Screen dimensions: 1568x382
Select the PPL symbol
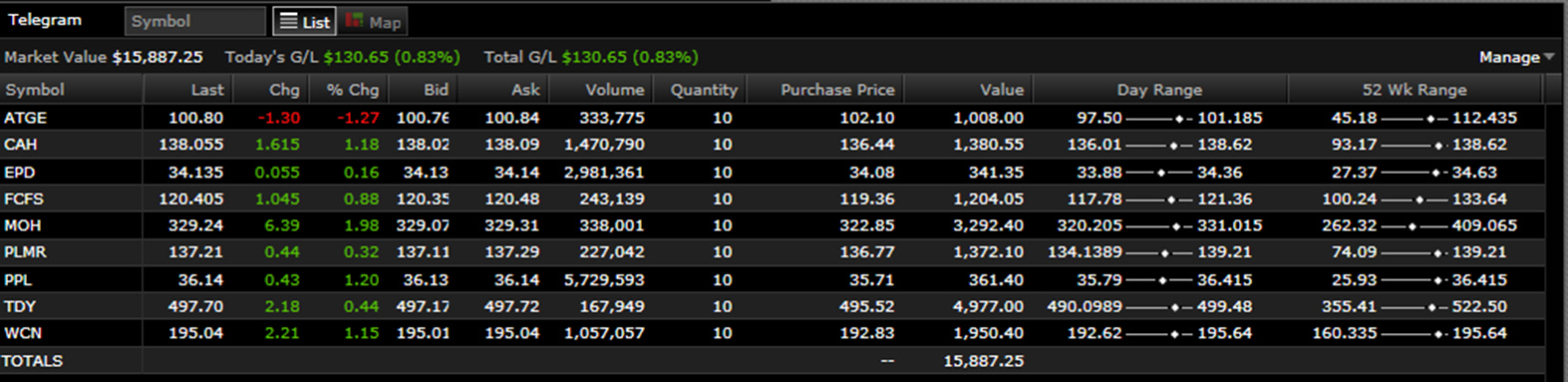pos(19,280)
